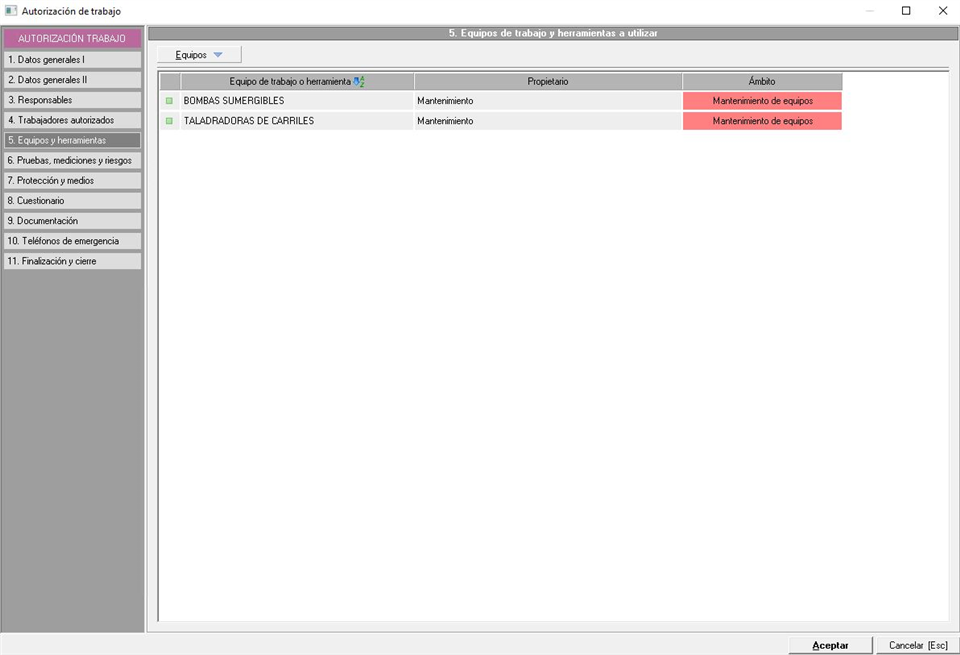Open the Equipos dropdown button

[199, 54]
